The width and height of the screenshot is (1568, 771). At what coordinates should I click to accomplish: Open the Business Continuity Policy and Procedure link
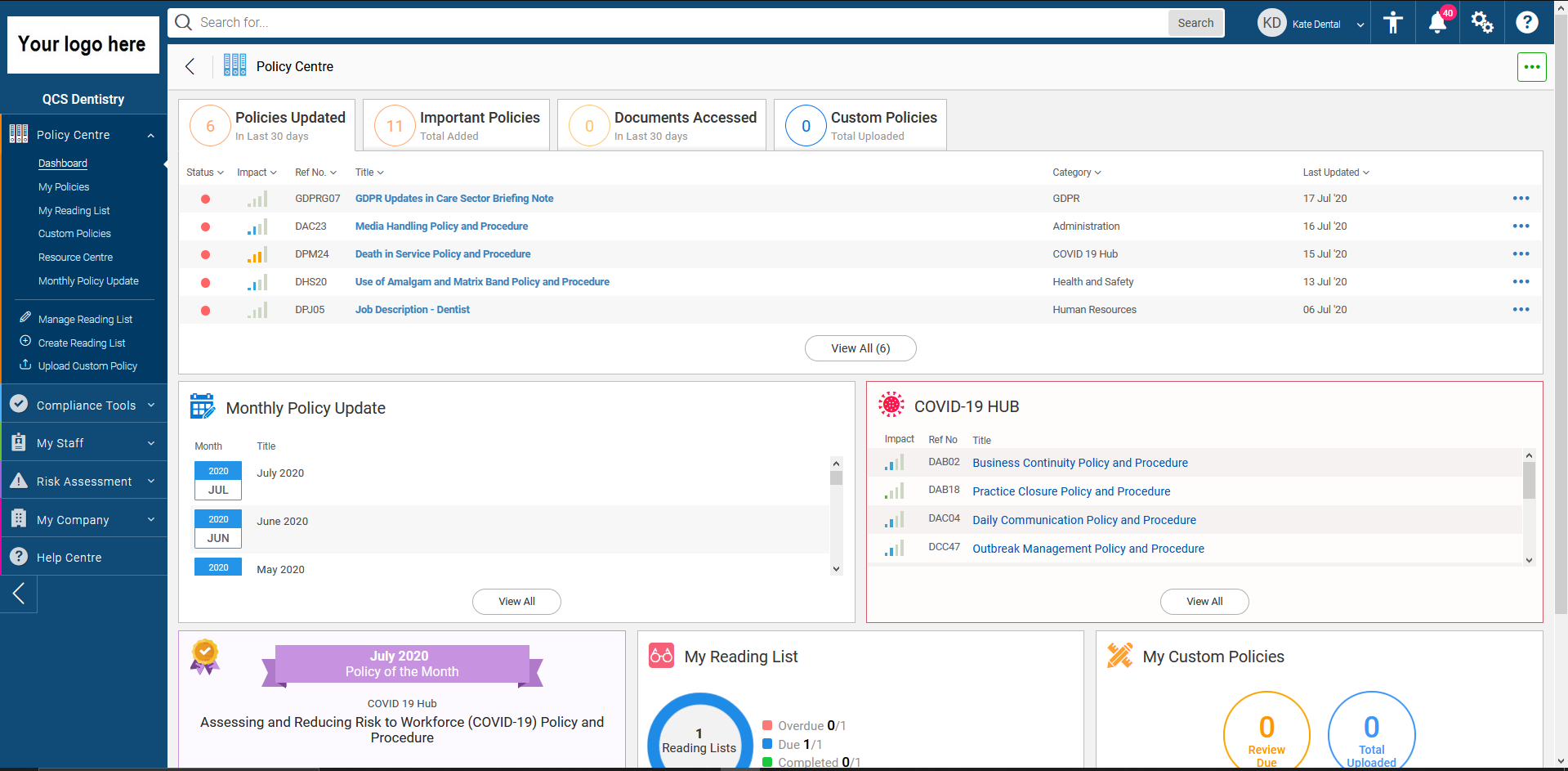(x=1079, y=463)
